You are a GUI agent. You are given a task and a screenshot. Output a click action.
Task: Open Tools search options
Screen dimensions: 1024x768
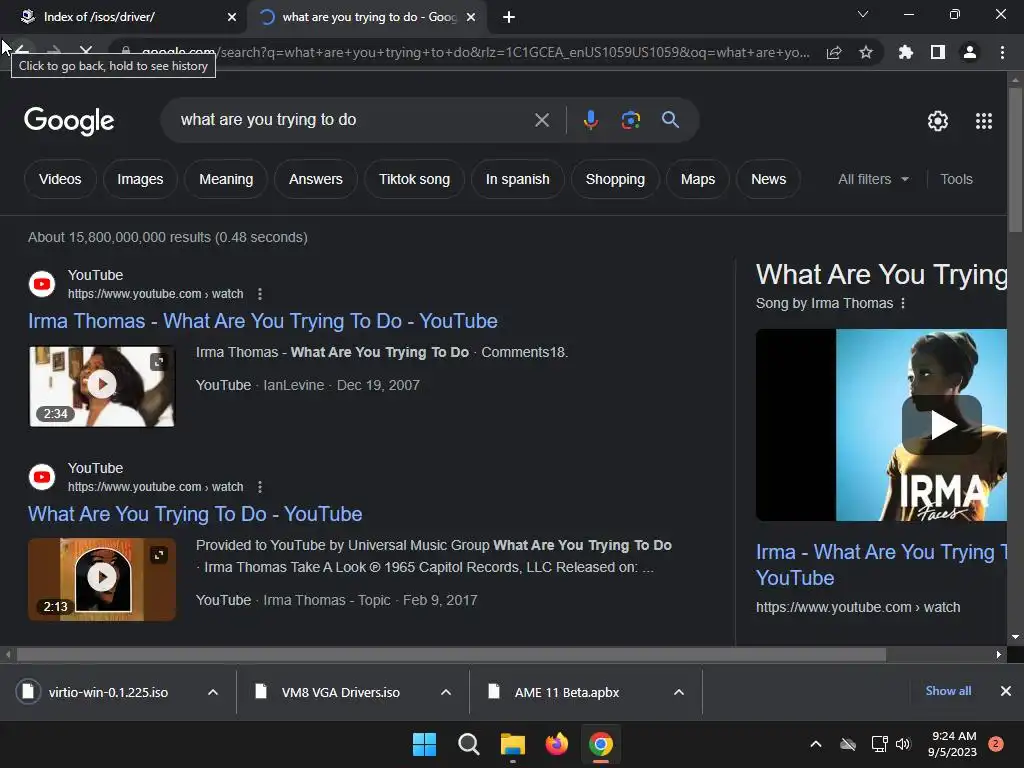click(x=956, y=179)
